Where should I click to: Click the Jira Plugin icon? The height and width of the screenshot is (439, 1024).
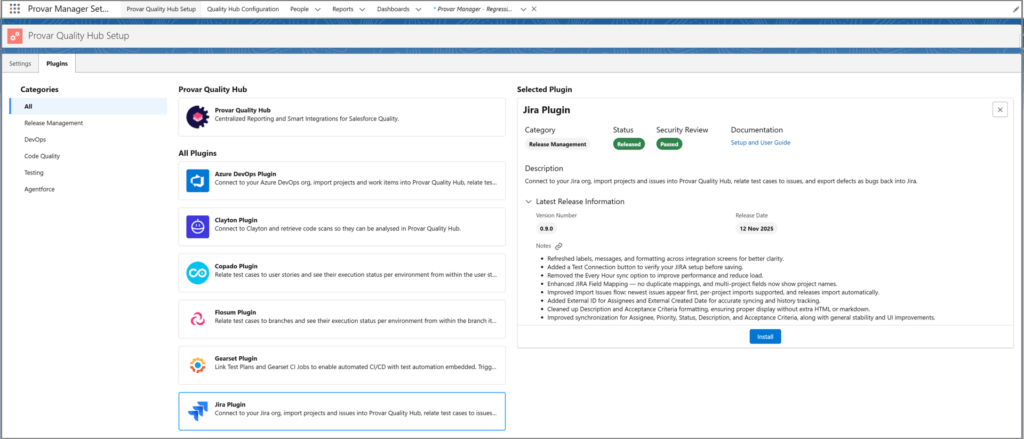(x=198, y=411)
